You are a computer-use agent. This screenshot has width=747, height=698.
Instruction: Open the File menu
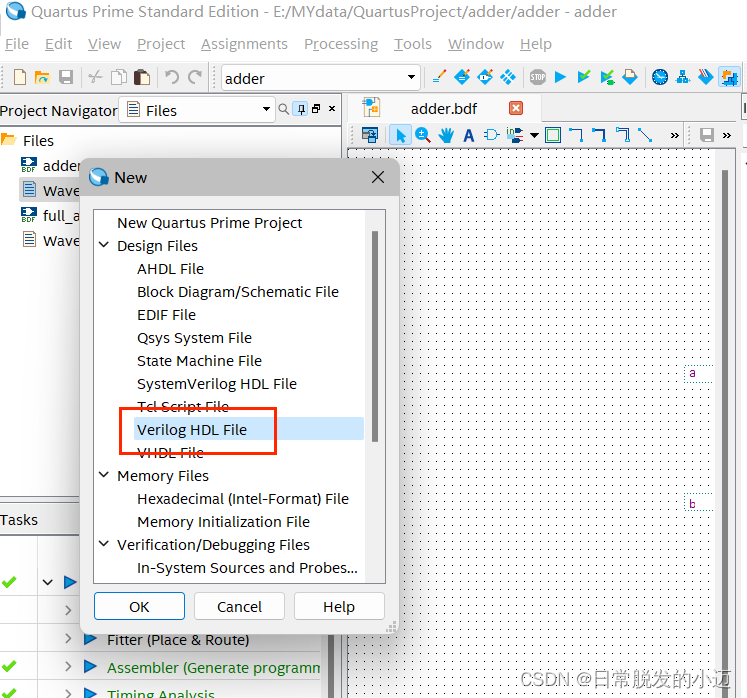[x=17, y=44]
